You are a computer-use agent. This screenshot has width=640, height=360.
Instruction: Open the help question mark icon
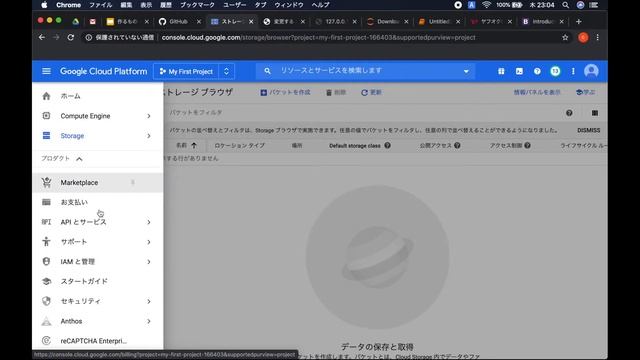(x=537, y=71)
